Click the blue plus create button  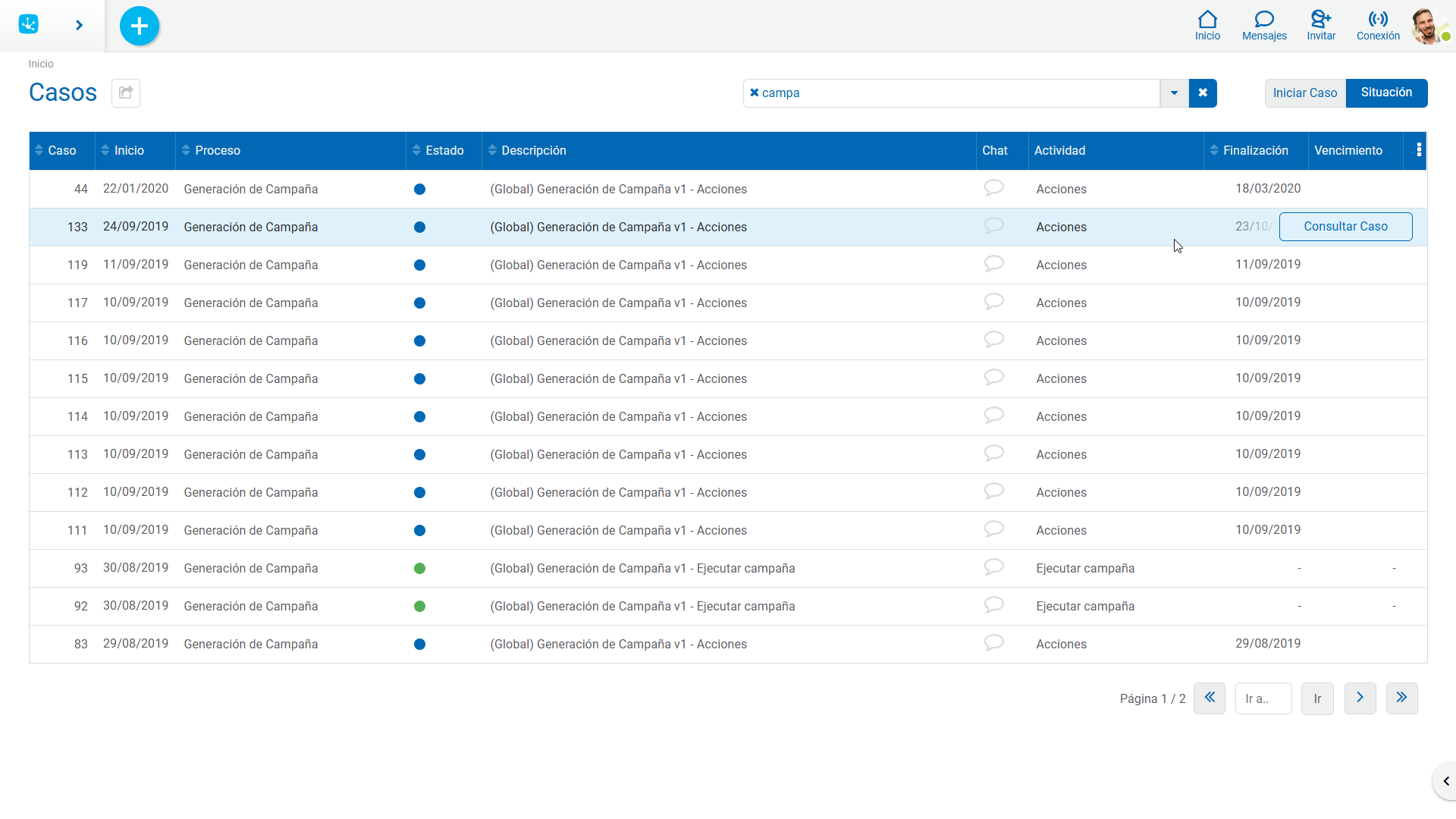pyautogui.click(x=140, y=26)
